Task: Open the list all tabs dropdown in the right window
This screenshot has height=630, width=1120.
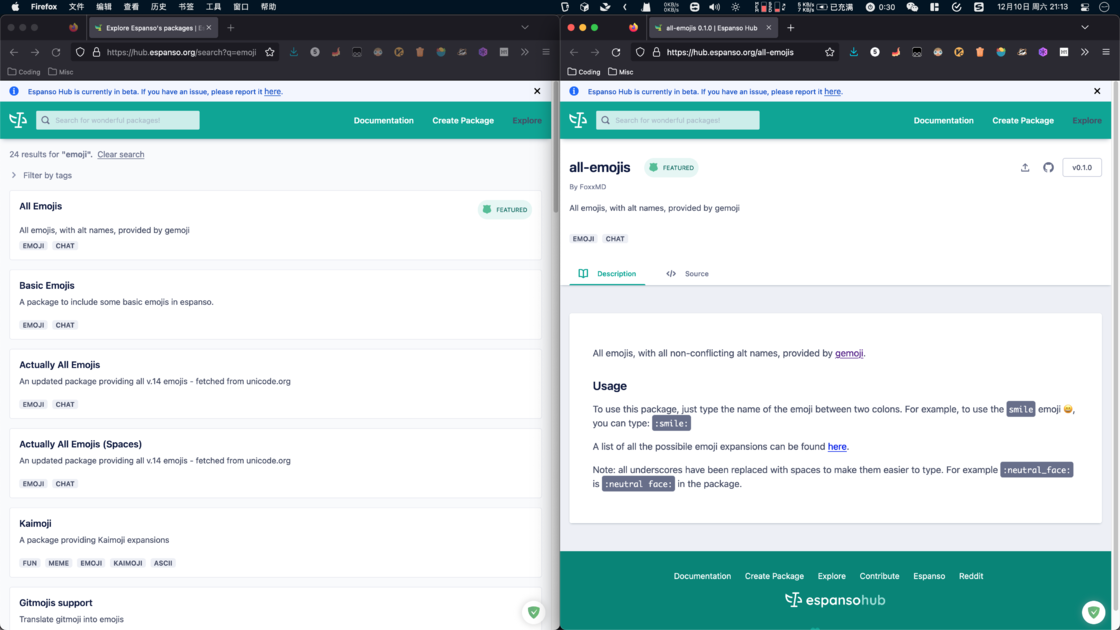Action: (x=1085, y=28)
